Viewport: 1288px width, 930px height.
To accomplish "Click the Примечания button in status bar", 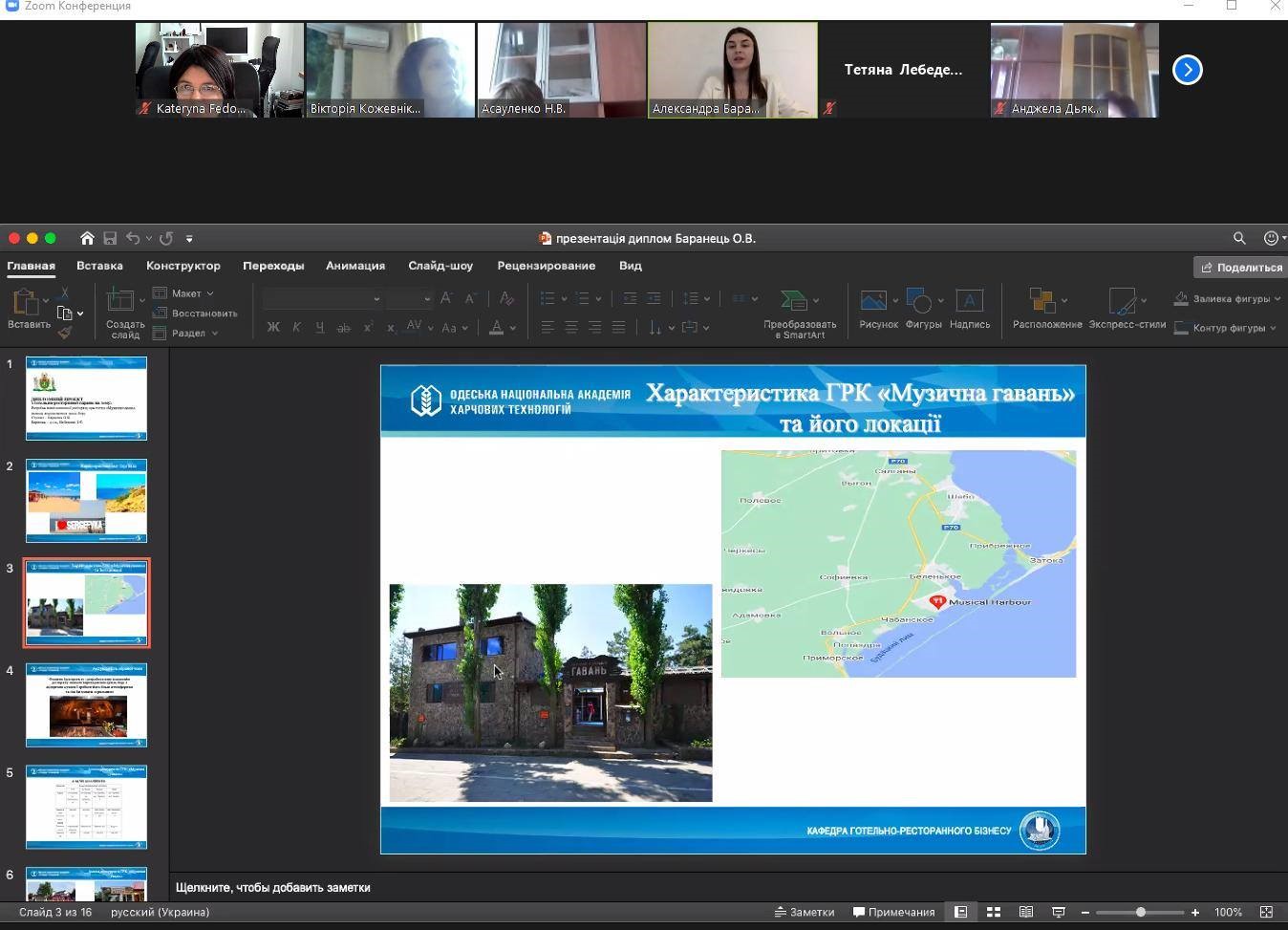I will pyautogui.click(x=893, y=912).
